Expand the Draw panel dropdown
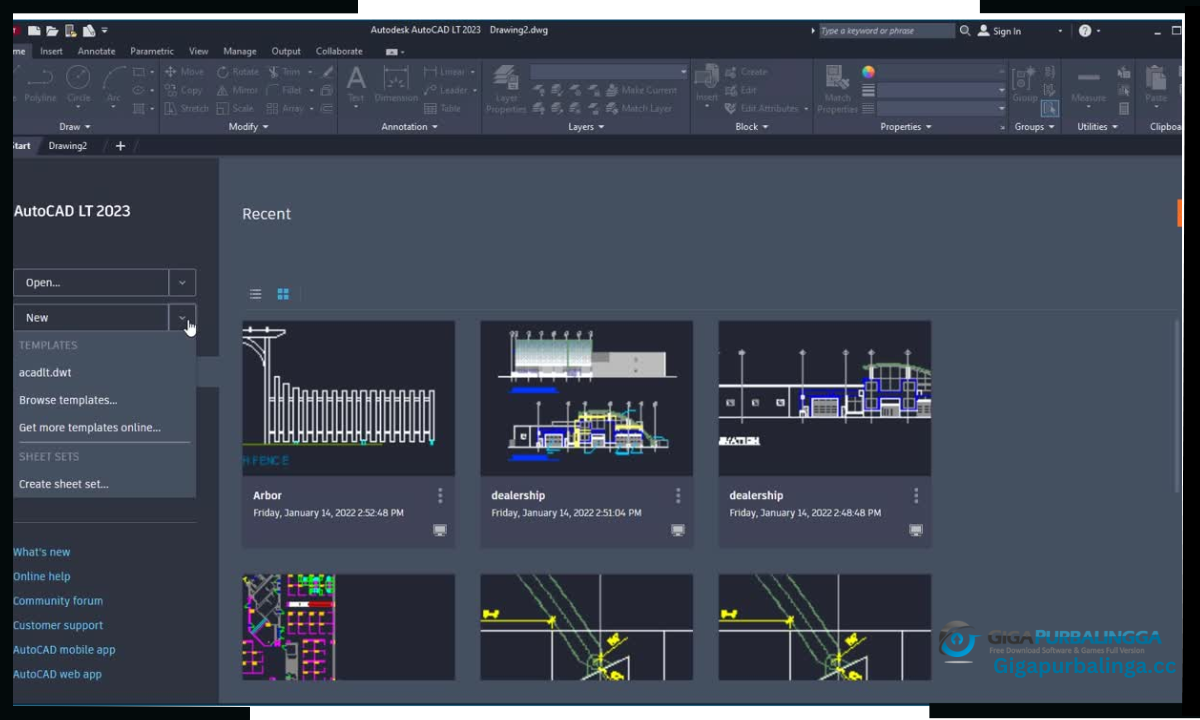This screenshot has height=720, width=1200. click(x=75, y=127)
